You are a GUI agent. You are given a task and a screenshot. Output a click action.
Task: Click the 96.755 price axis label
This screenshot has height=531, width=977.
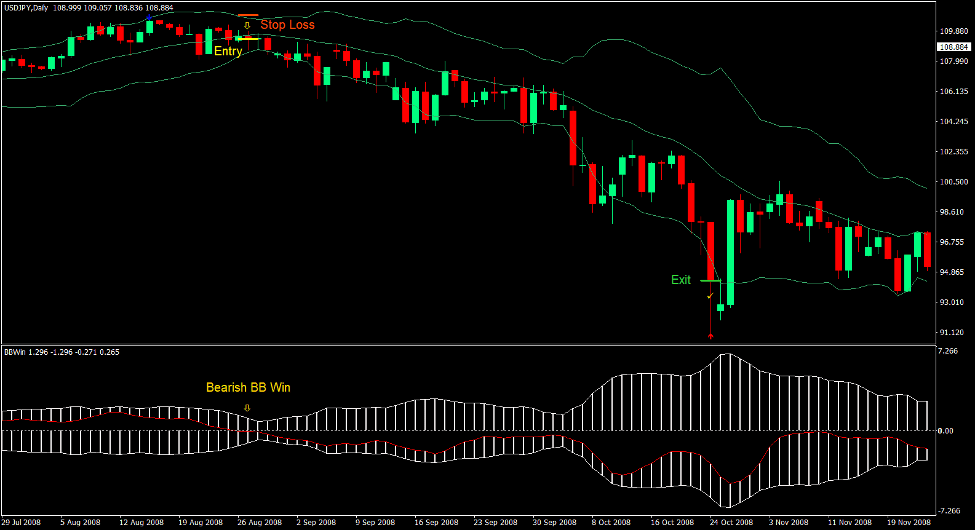[953, 242]
